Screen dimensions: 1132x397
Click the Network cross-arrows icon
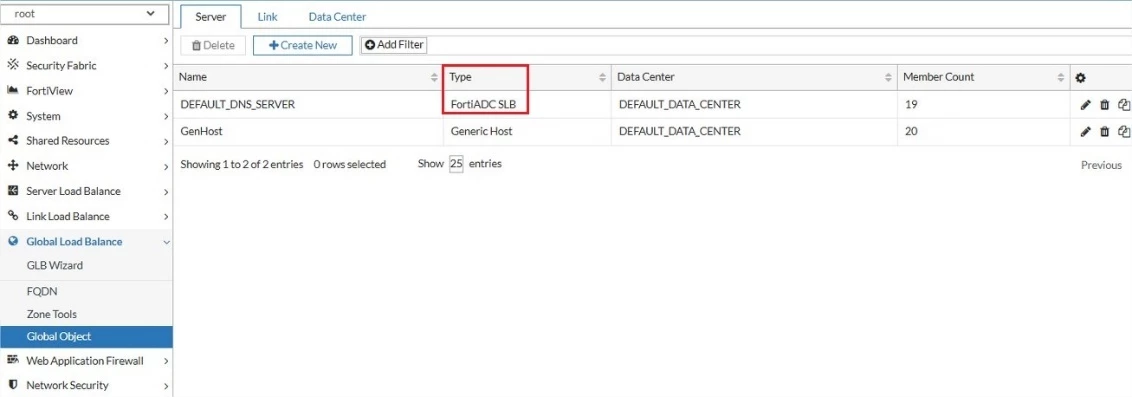[x=12, y=166]
